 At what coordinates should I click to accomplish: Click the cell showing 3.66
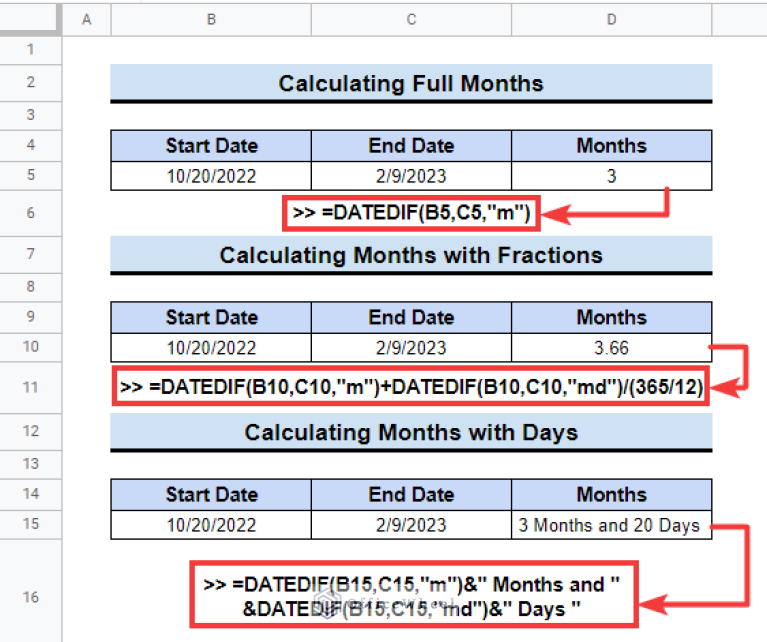coord(611,348)
